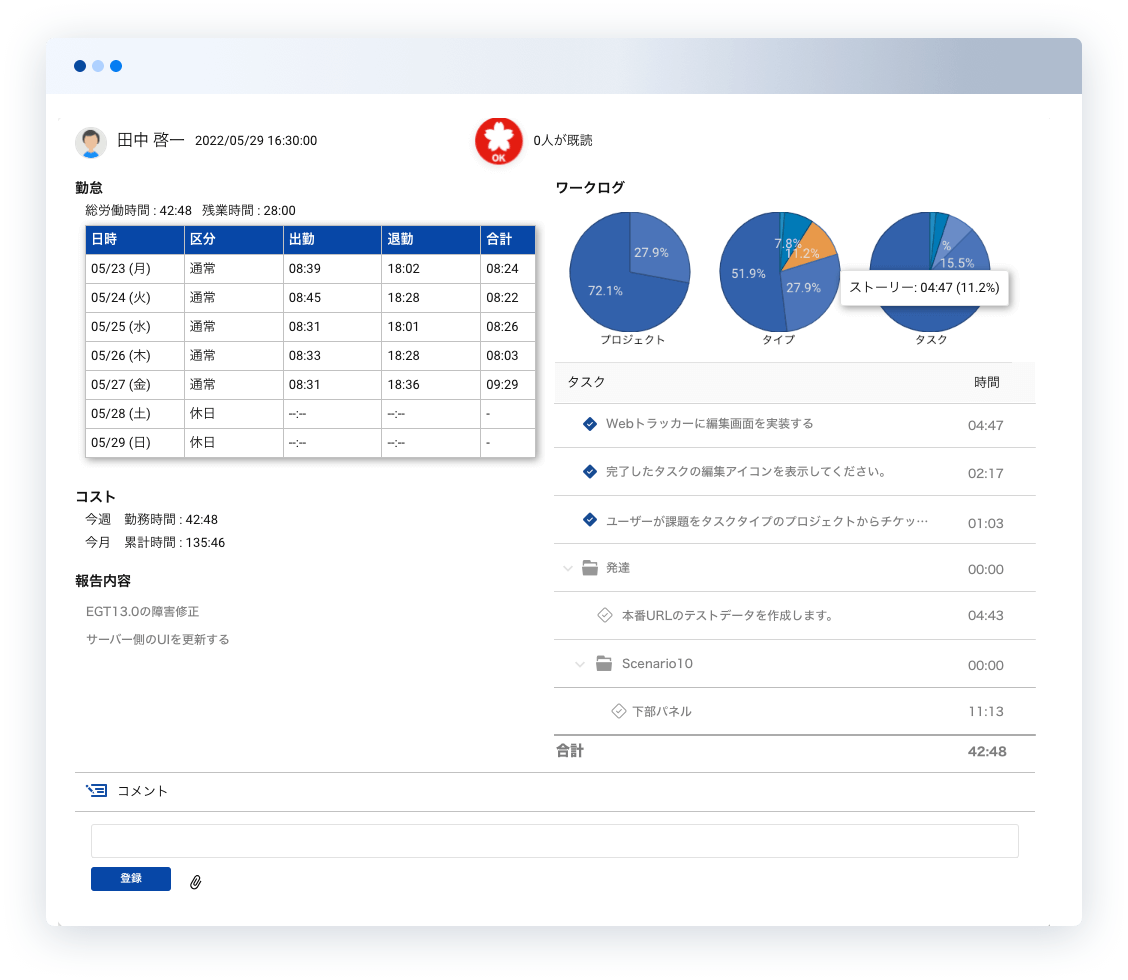Click the 発達 folder icon
This screenshot has width=1128, height=980.
(590, 568)
